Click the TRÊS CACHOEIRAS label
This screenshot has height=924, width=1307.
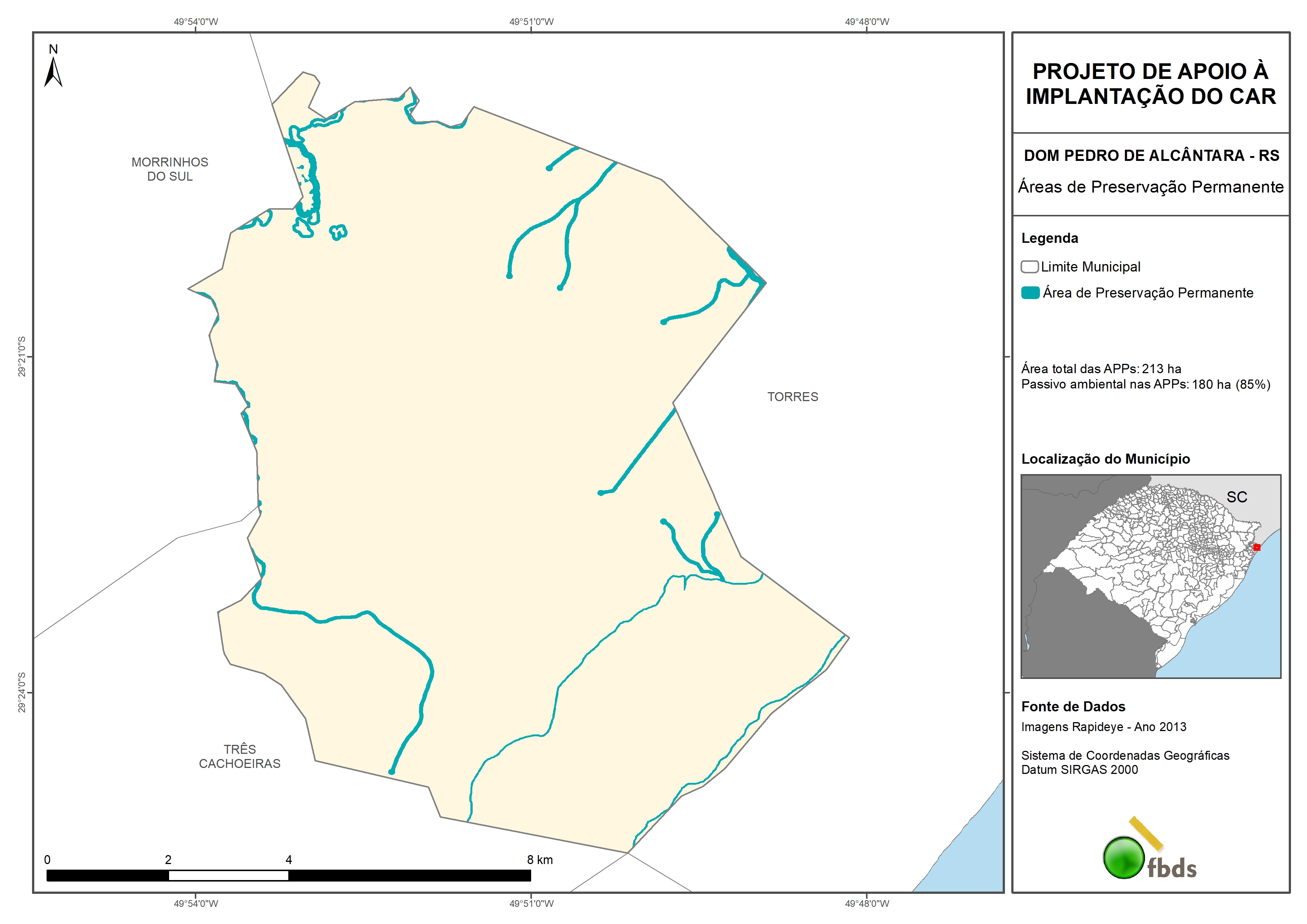coord(239,756)
